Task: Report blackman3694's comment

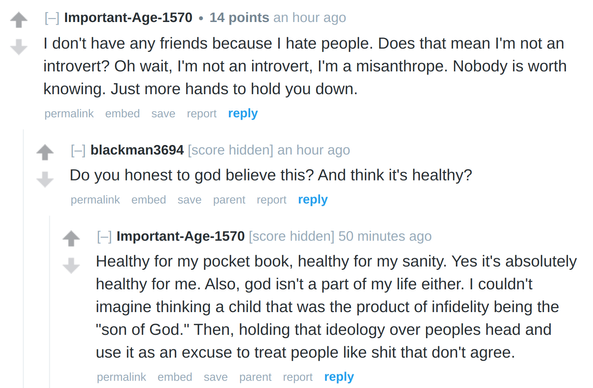Action: click(x=272, y=200)
